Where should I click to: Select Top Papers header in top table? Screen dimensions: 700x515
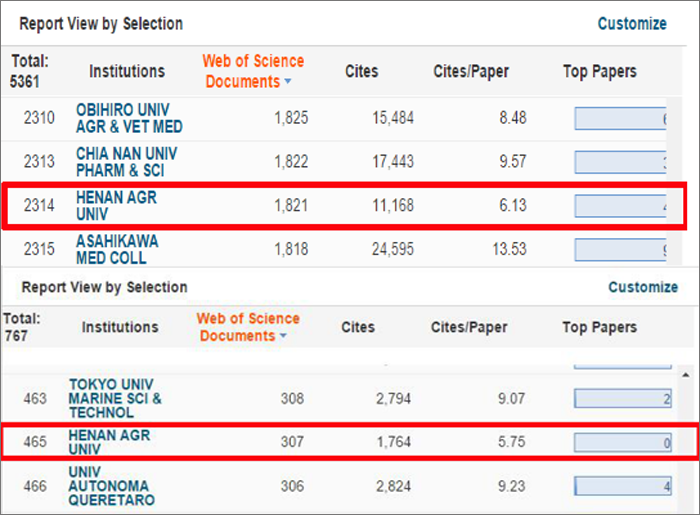coord(600,71)
